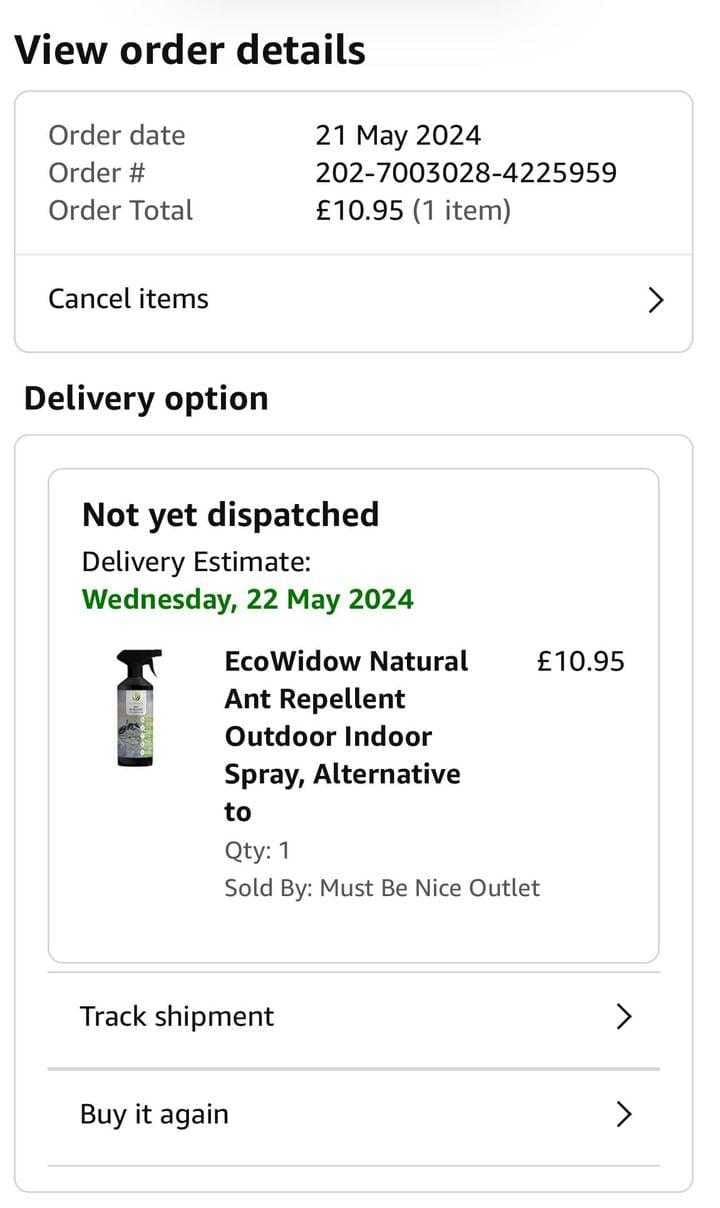Open the Buy it again chevron

point(624,1114)
